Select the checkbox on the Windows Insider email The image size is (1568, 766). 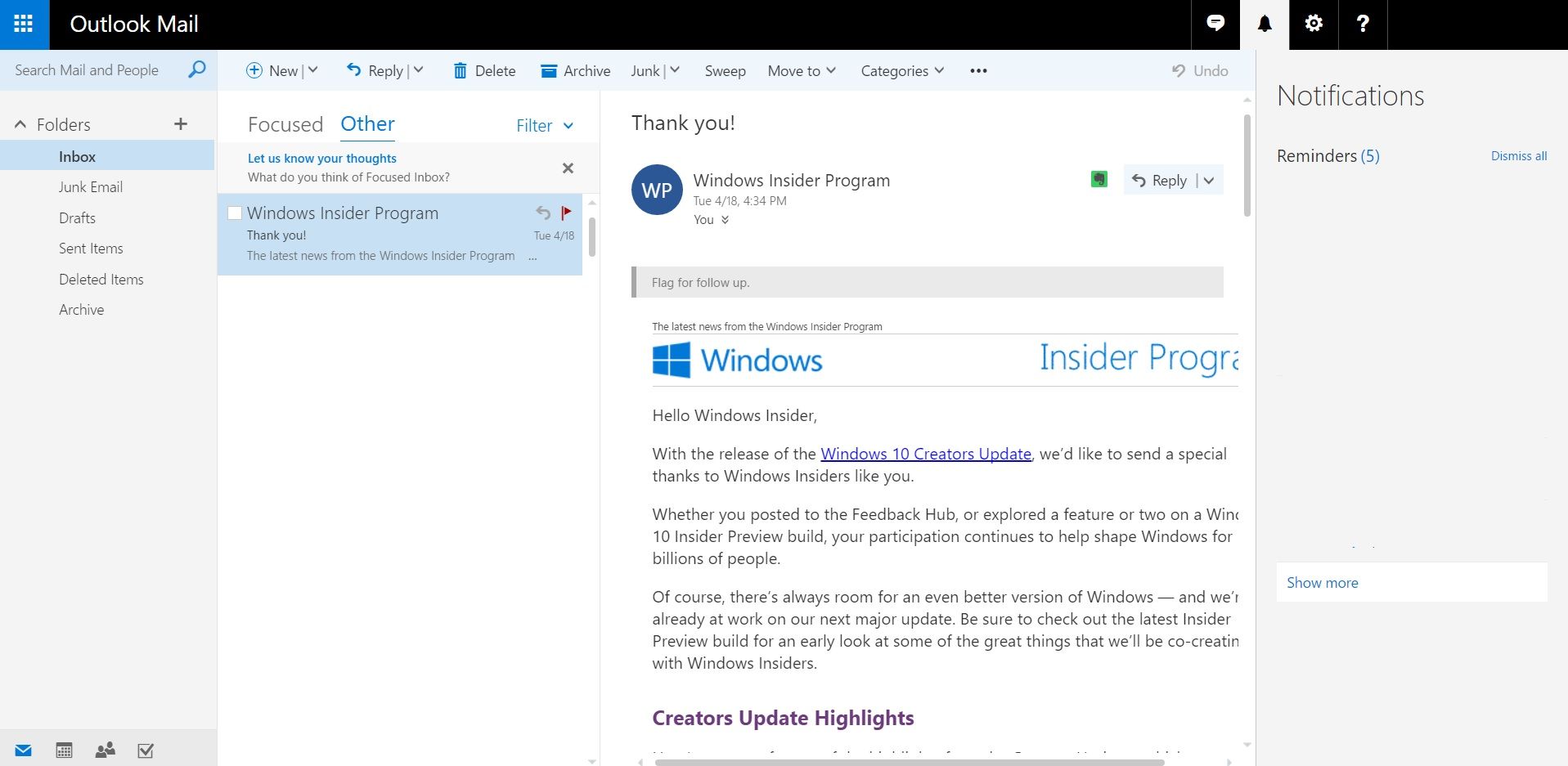[x=235, y=213]
